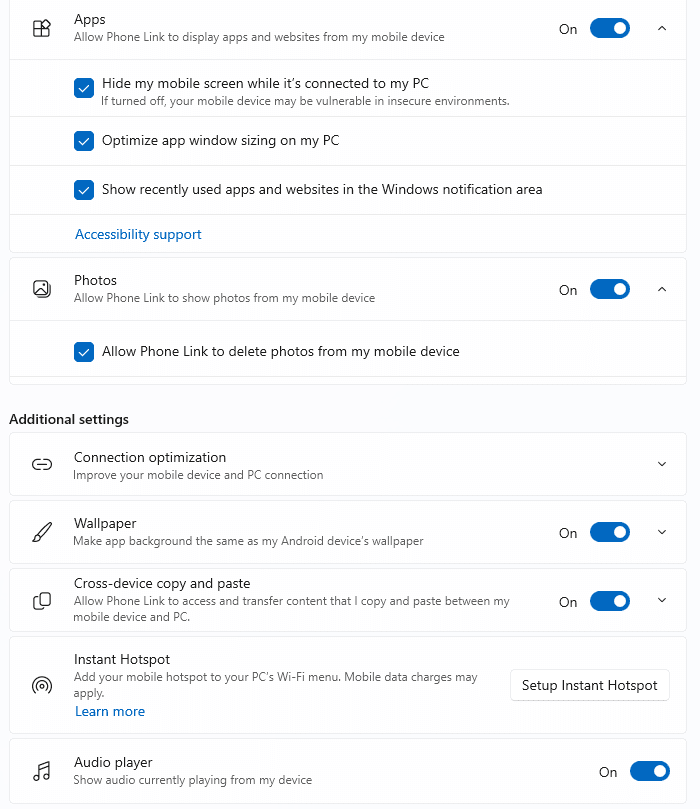
Task: Click the Audio player music note icon
Action: click(42, 771)
